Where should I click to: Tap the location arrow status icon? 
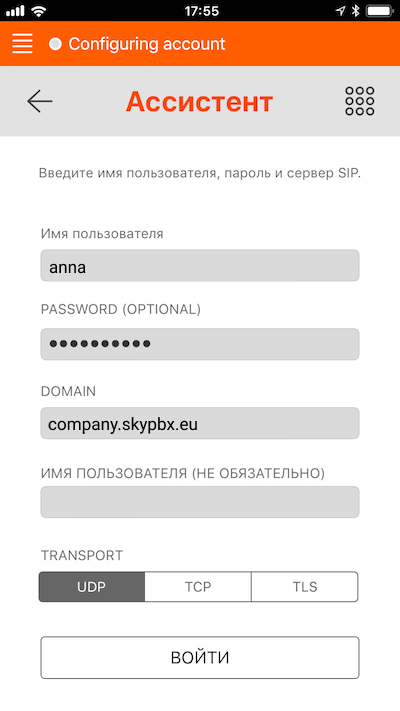click(341, 11)
